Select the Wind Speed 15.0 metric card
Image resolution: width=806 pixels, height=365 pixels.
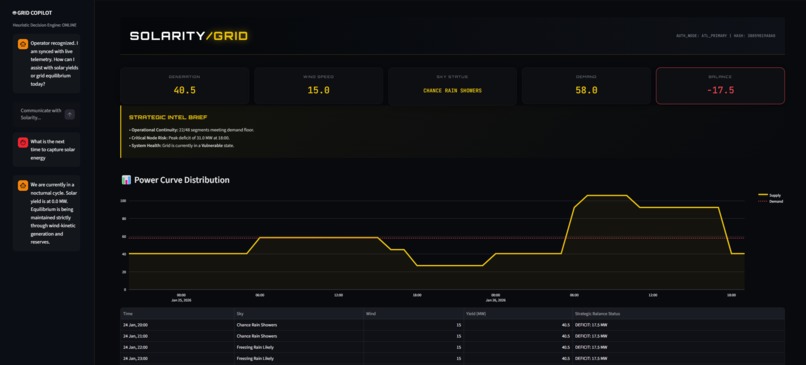click(319, 86)
